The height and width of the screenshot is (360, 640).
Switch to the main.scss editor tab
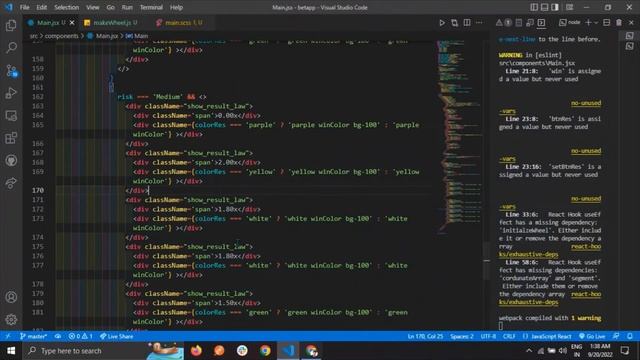[182, 23]
